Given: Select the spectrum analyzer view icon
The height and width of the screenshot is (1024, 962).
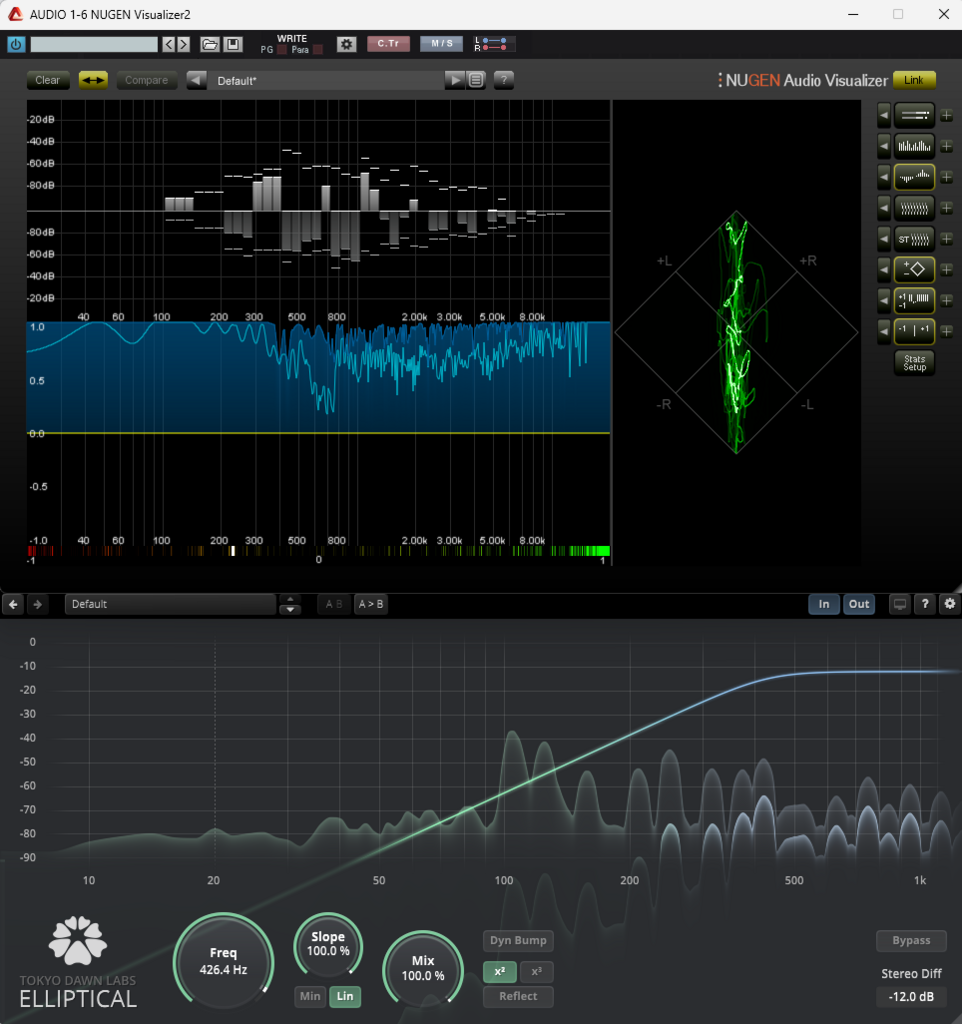Looking at the screenshot, I should [x=914, y=146].
